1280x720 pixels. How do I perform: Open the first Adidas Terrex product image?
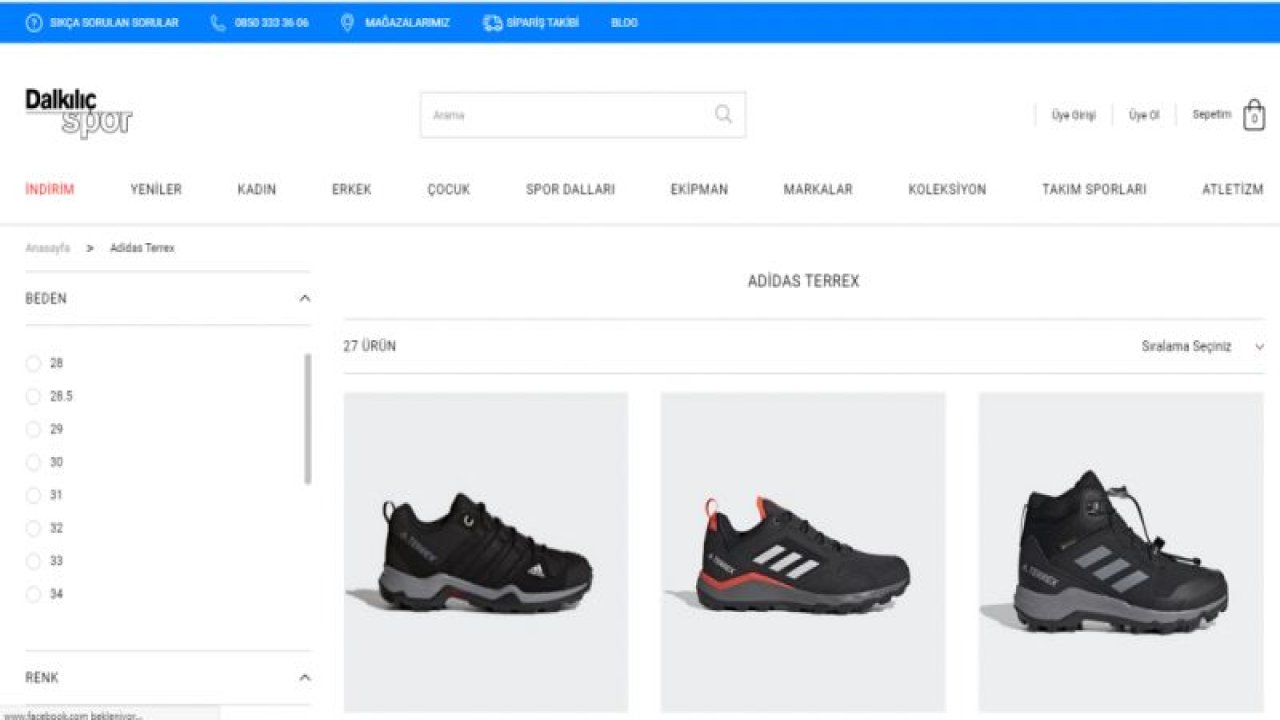(x=487, y=550)
